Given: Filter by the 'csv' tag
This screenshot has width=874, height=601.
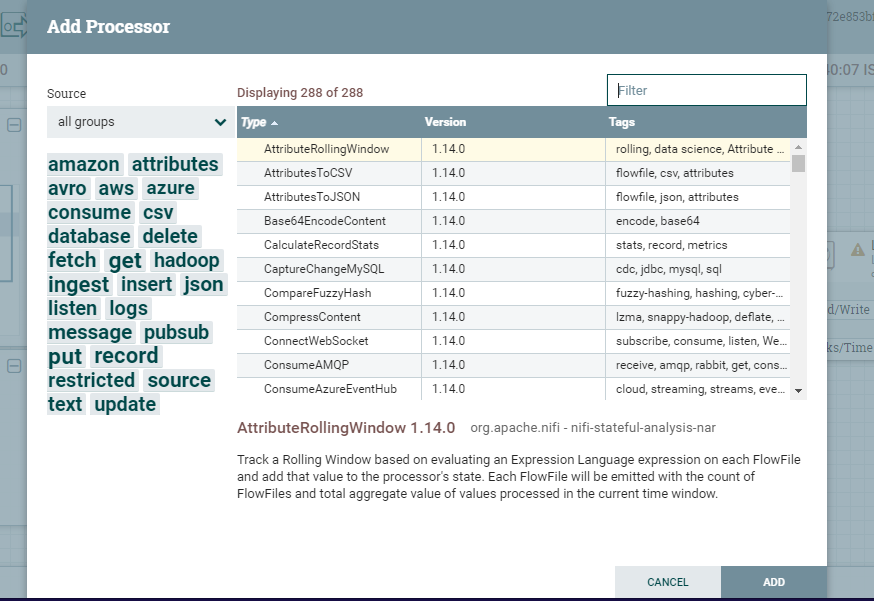Looking at the screenshot, I should tap(158, 212).
